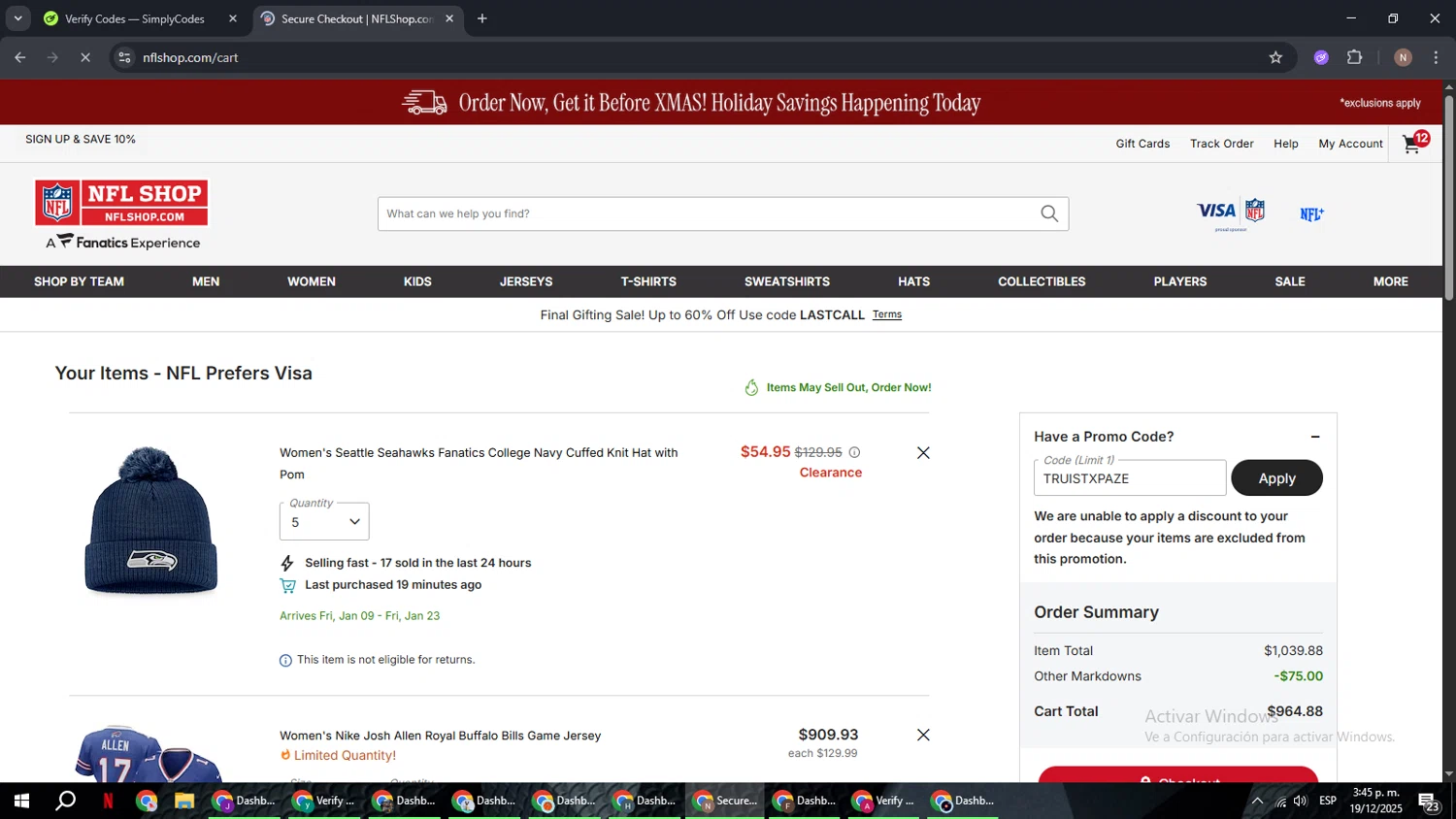Open the SALE navigation menu
This screenshot has height=819, width=1456.
[1290, 281]
